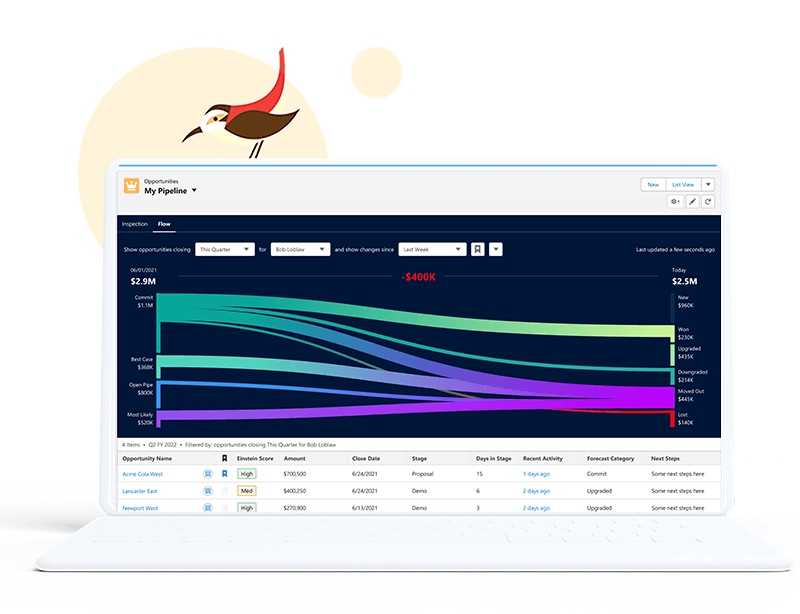The width and height of the screenshot is (800, 614).
Task: Open Newport West '2 days ago' activity link
Action: (536, 508)
